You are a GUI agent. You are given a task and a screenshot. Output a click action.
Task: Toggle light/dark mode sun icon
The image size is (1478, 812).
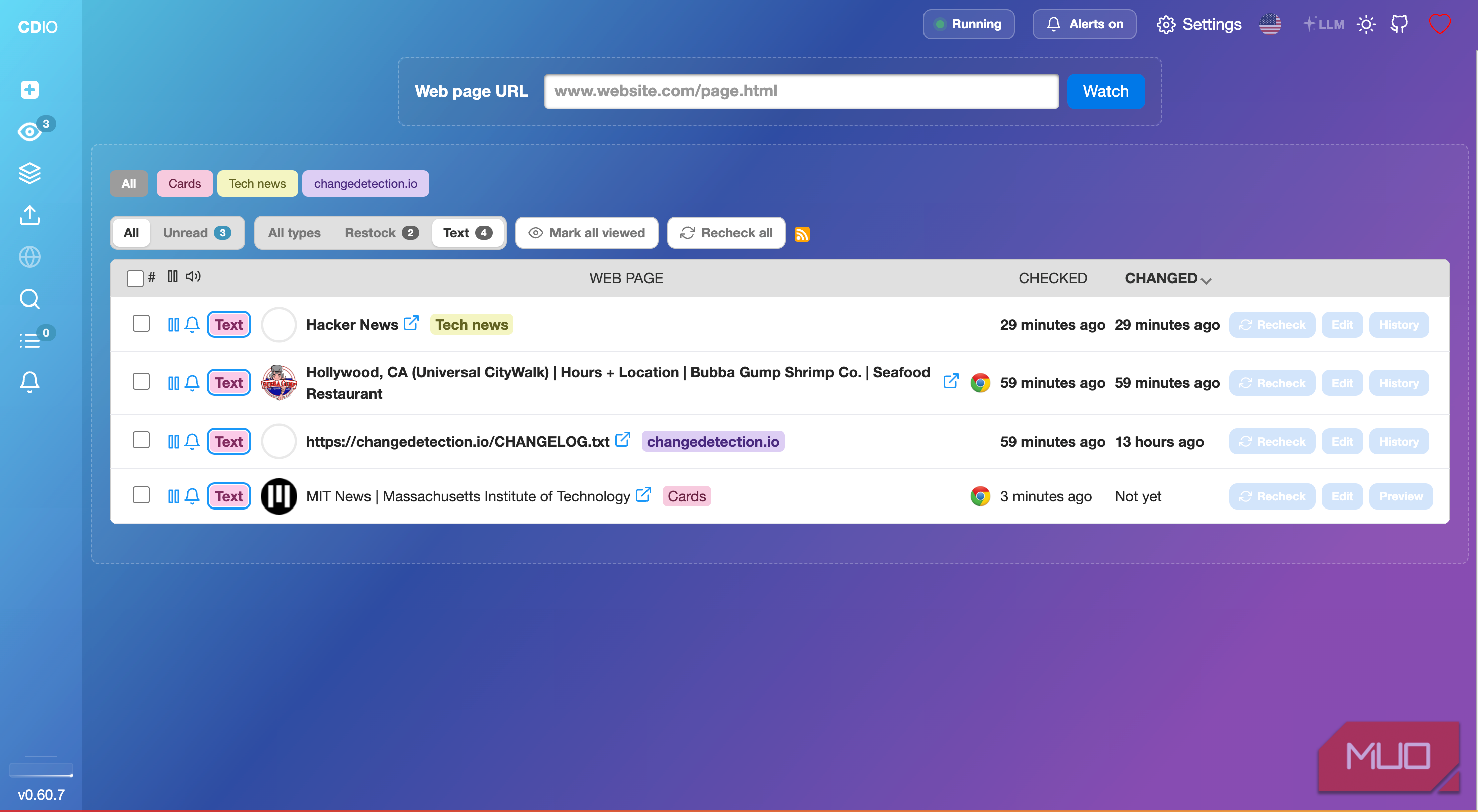1366,24
